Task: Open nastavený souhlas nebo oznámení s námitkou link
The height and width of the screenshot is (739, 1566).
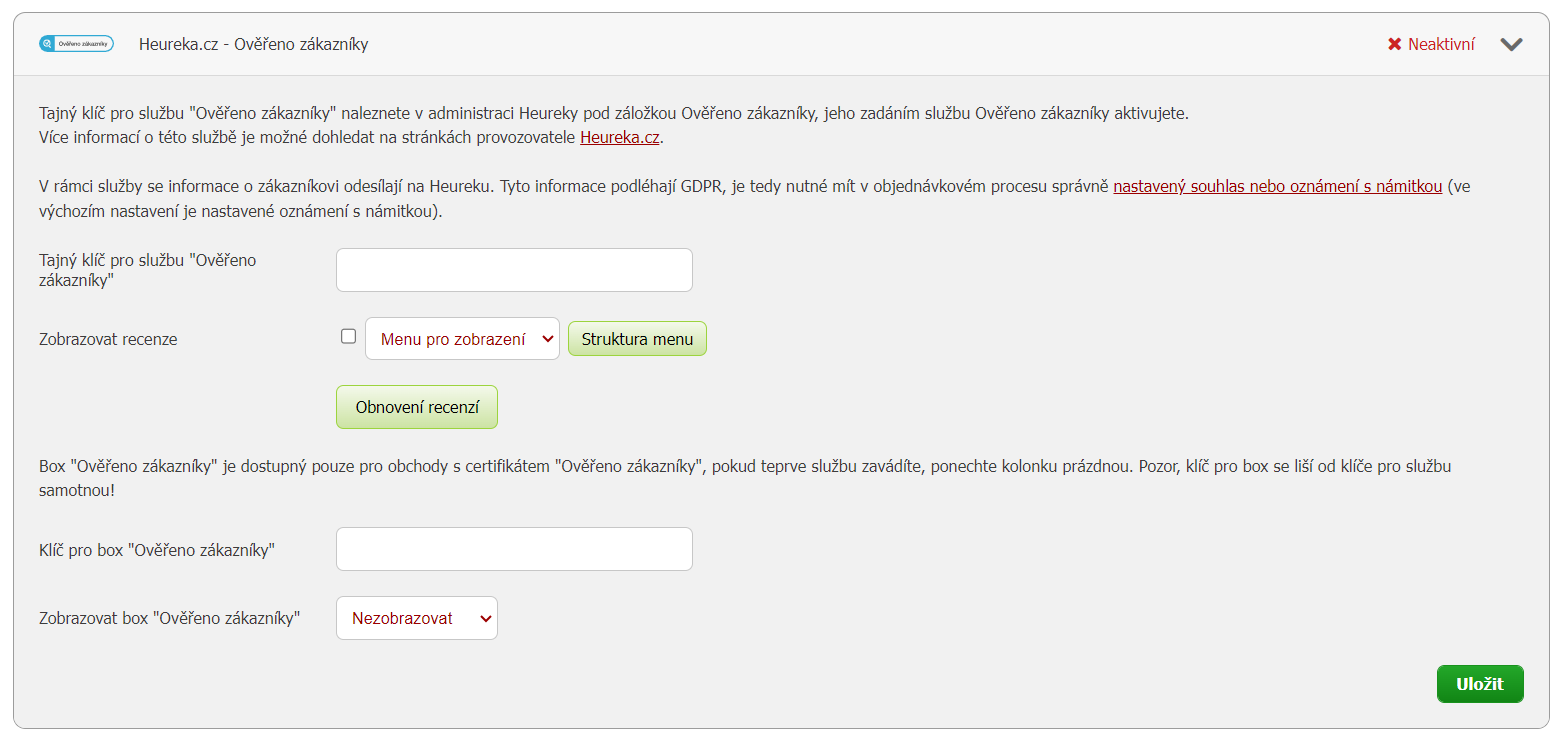Action: click(1278, 186)
